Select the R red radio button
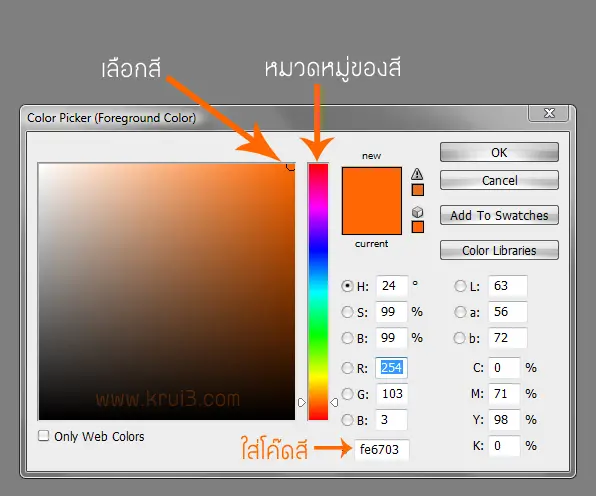Image resolution: width=596 pixels, height=496 pixels. pyautogui.click(x=347, y=368)
